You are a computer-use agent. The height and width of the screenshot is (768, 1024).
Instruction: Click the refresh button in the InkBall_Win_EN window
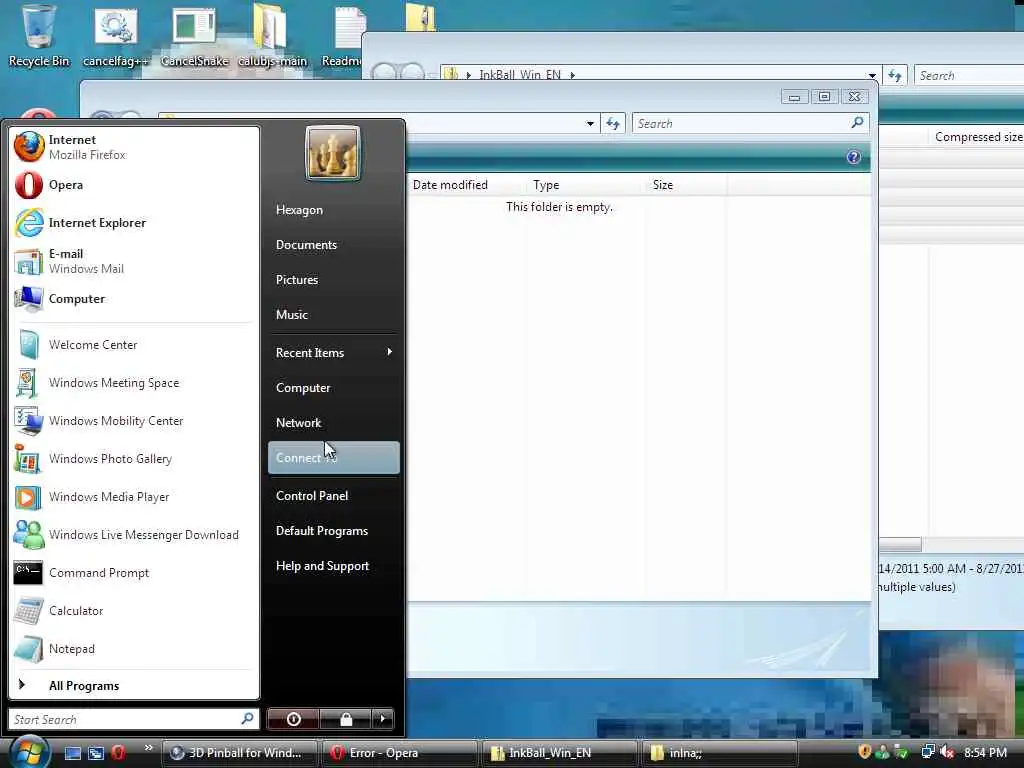click(895, 75)
